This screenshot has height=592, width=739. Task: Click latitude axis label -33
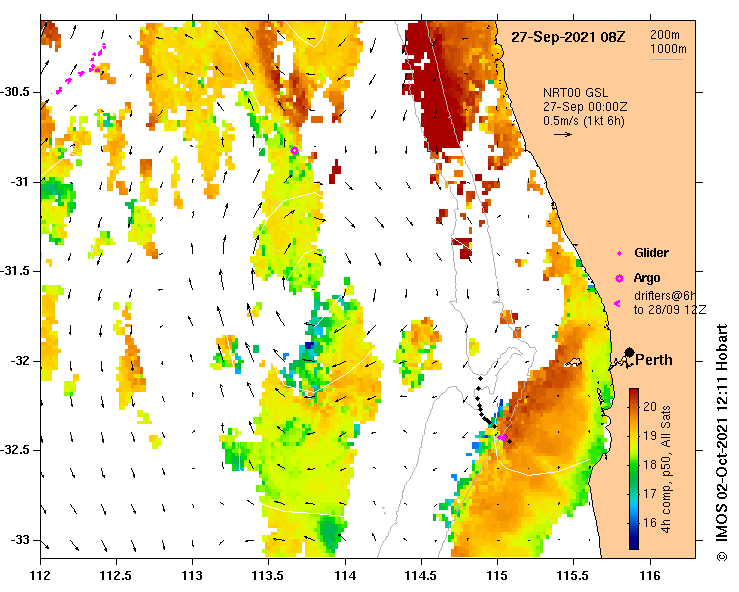(19, 540)
